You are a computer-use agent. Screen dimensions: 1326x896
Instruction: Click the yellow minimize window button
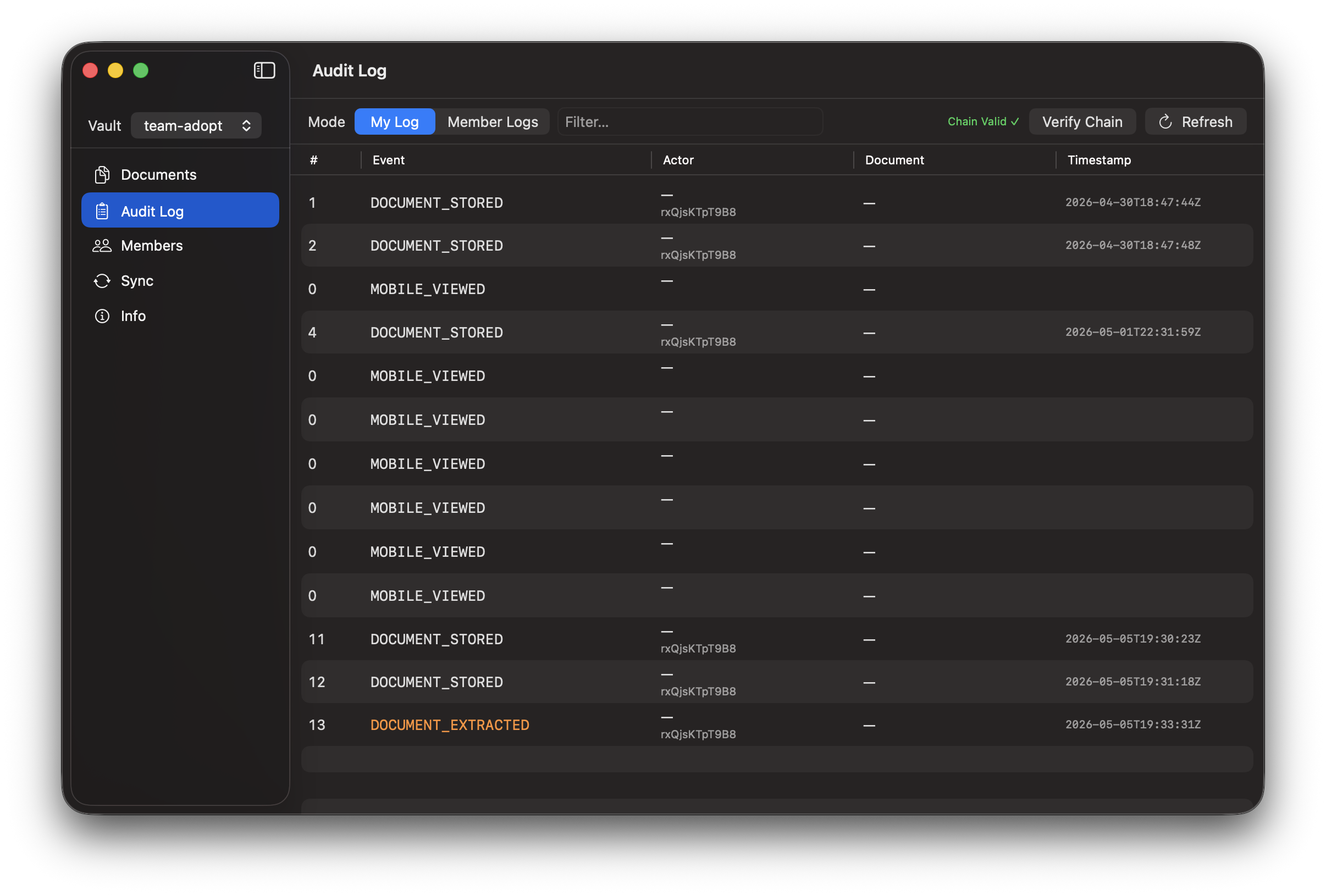click(x=115, y=70)
